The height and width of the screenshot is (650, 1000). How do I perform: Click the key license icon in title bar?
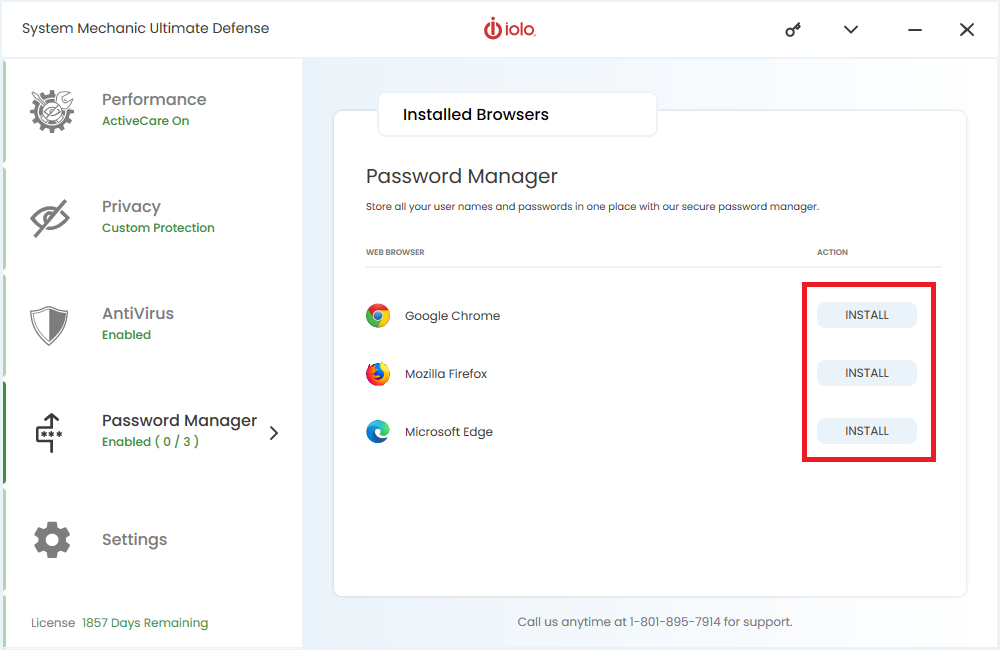(793, 29)
